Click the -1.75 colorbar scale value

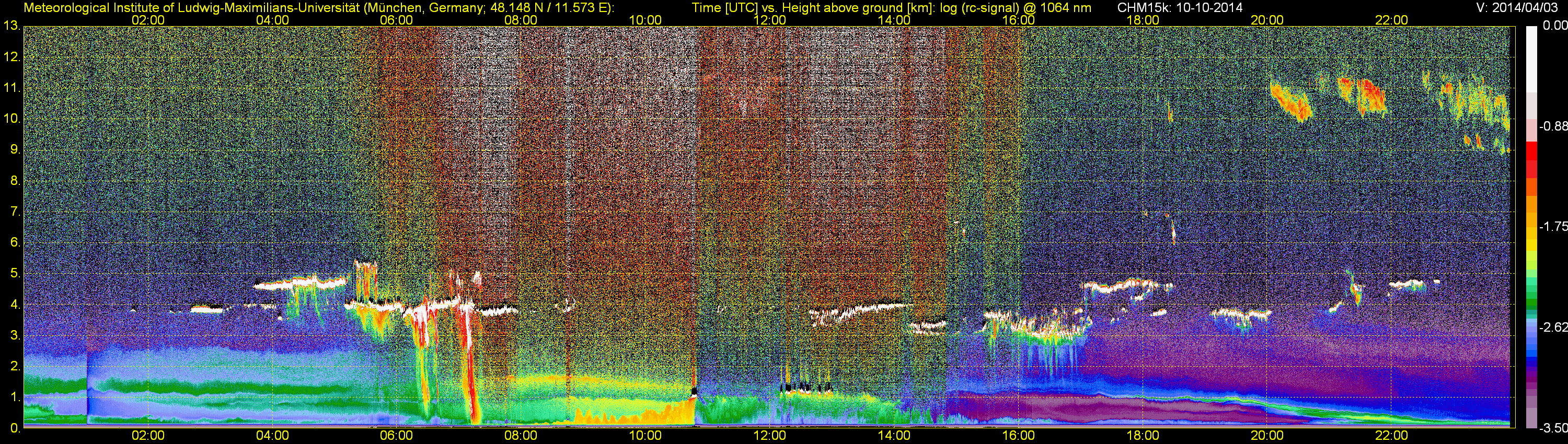pos(1553,226)
